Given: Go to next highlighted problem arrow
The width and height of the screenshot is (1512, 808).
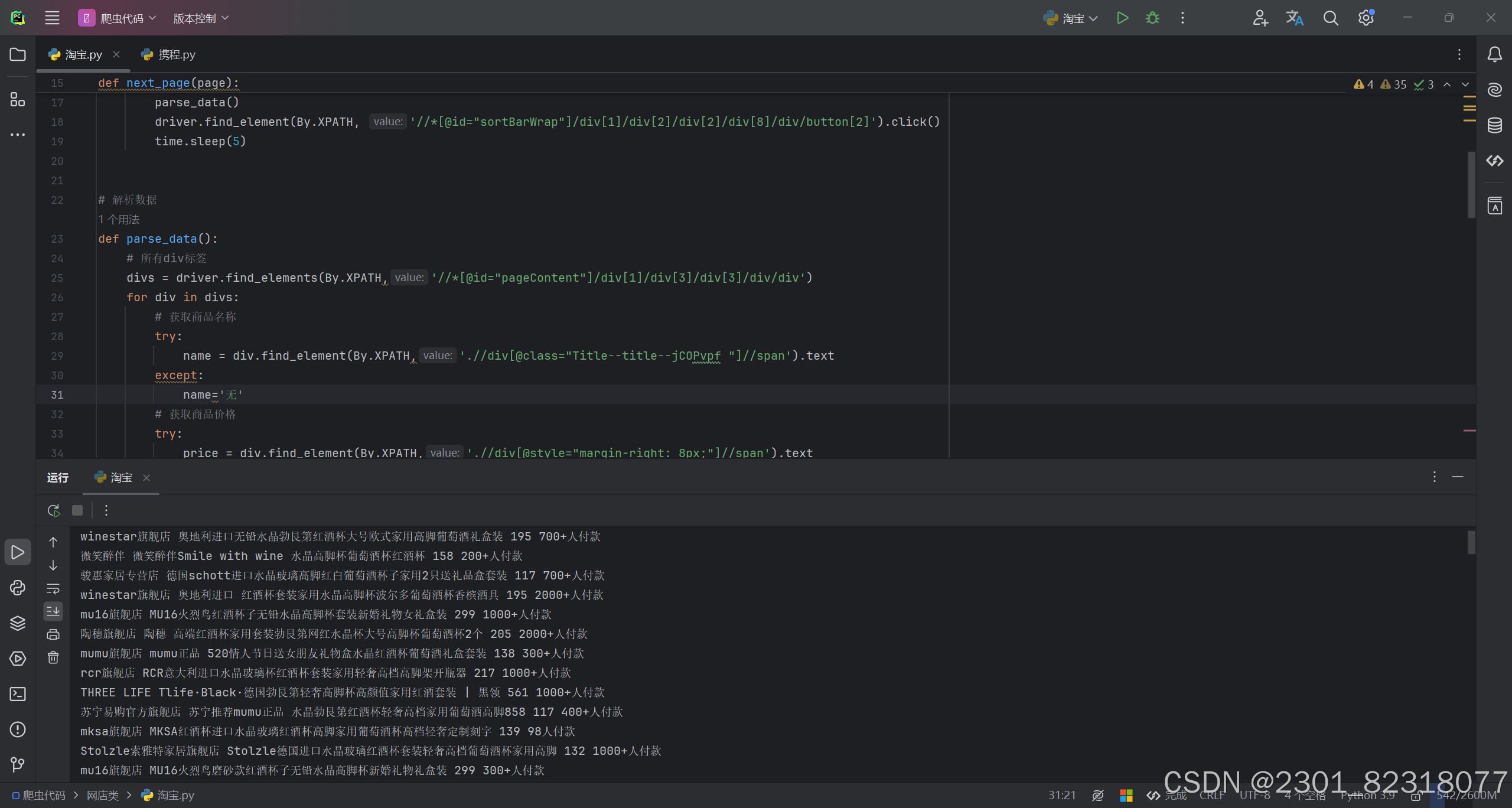Looking at the screenshot, I should click(x=1465, y=84).
